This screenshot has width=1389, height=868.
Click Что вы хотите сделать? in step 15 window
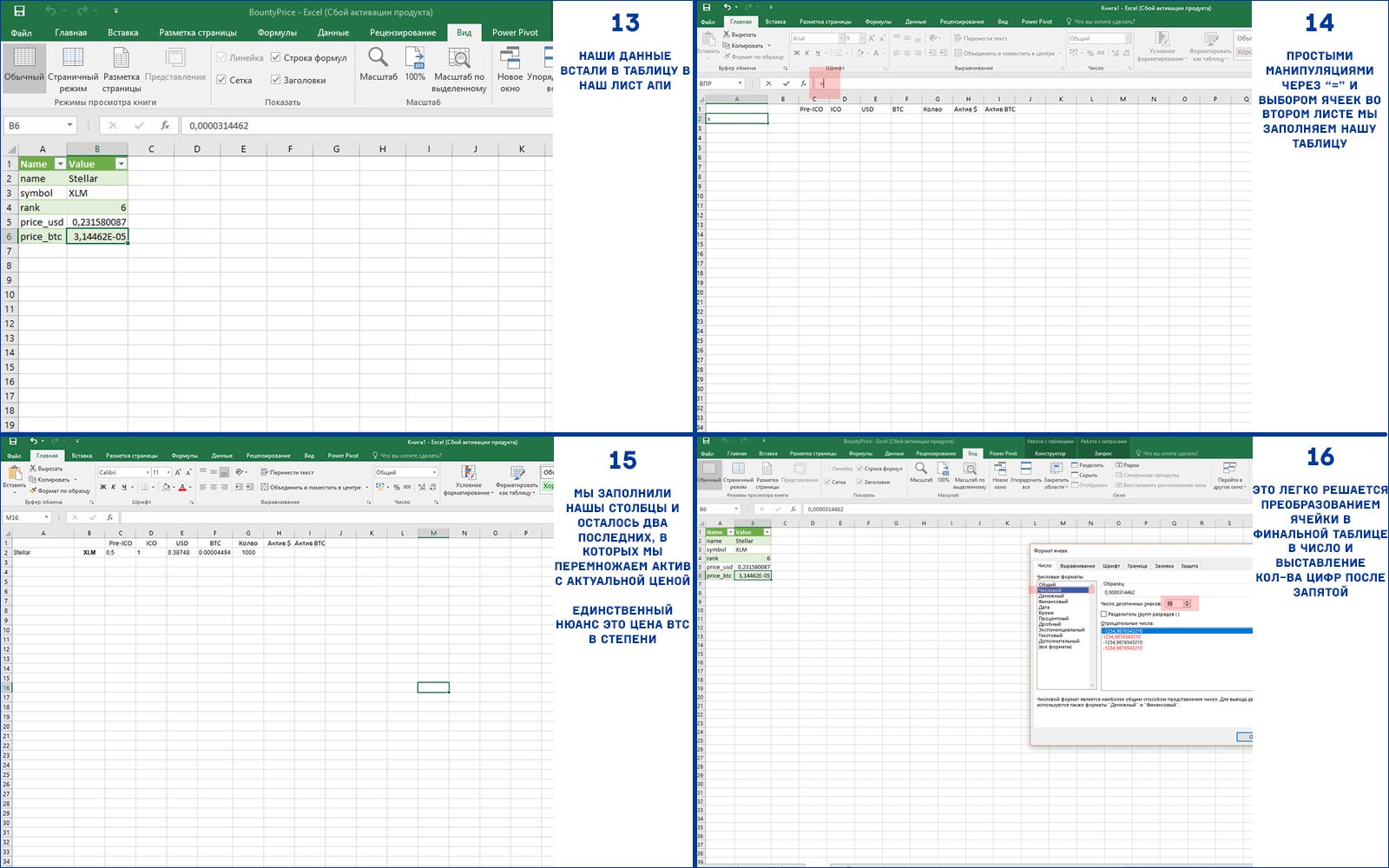pyautogui.click(x=407, y=456)
